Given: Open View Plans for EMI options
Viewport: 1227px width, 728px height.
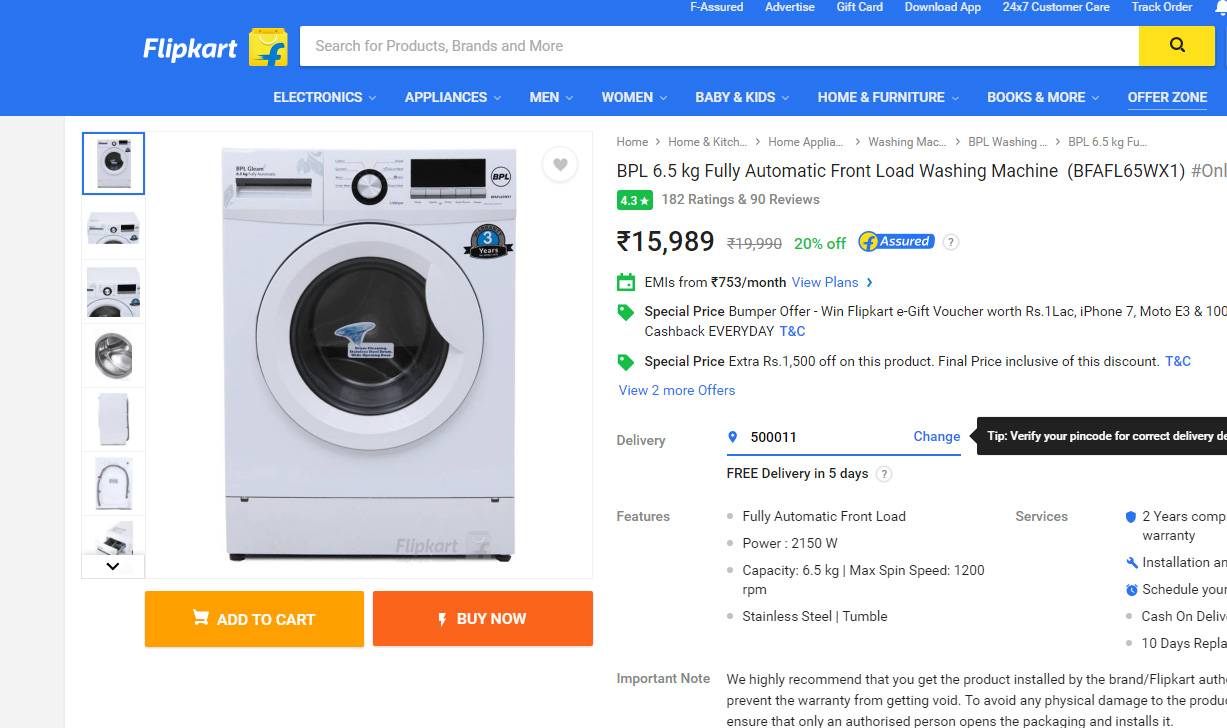Looking at the screenshot, I should [832, 283].
